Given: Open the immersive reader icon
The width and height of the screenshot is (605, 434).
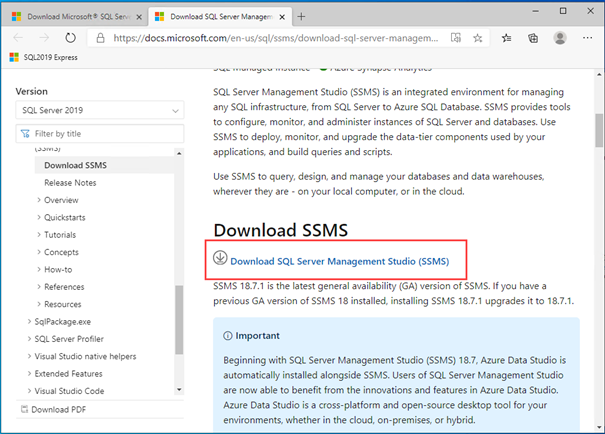Looking at the screenshot, I should coord(456,38).
